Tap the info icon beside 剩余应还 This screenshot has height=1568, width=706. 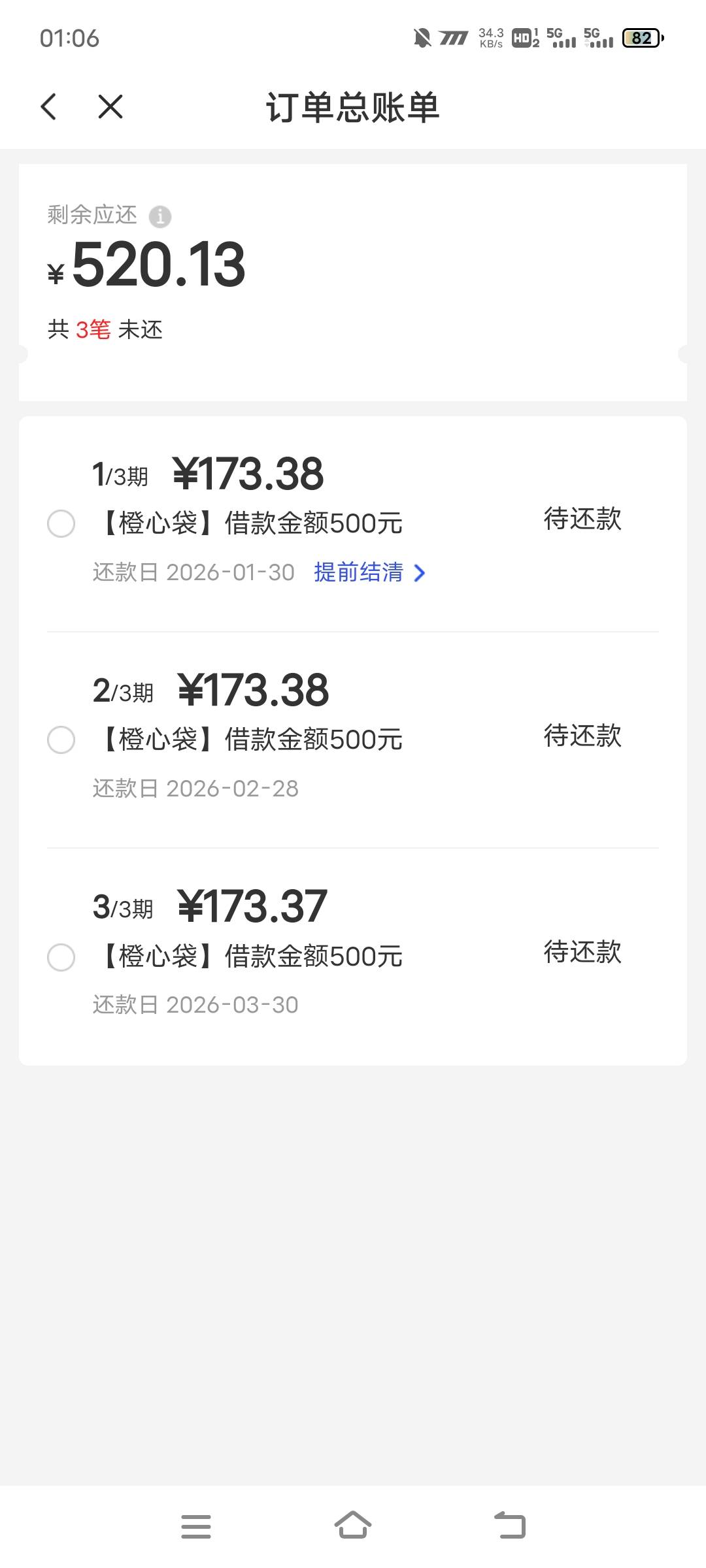pyautogui.click(x=160, y=216)
